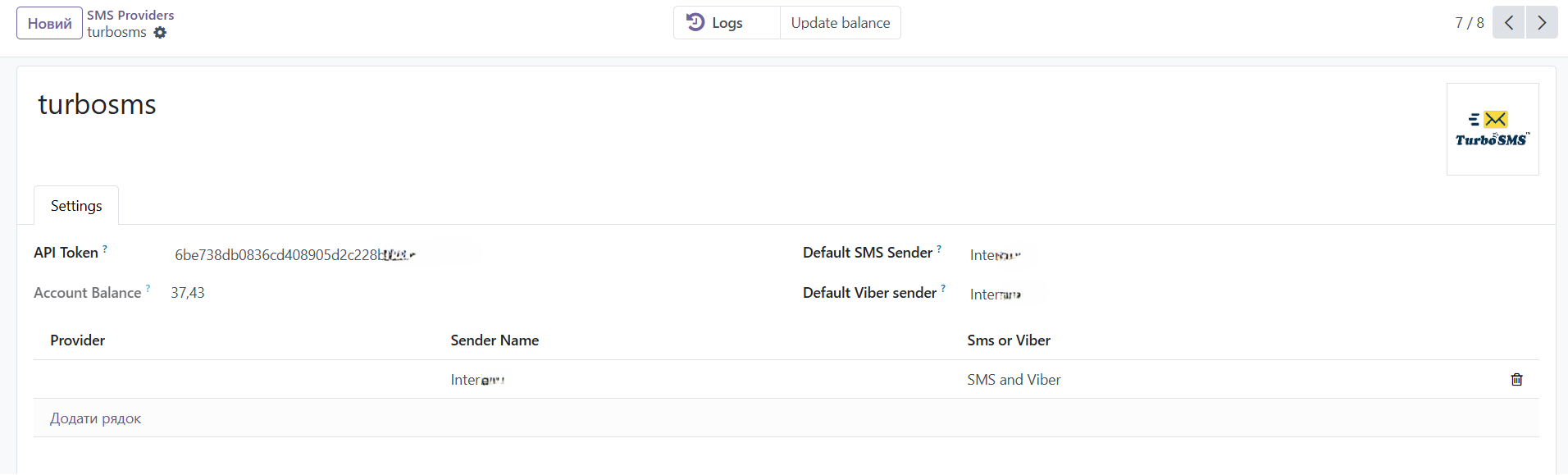1568x475 pixels.
Task: Show help tooltip for Account Balance
Action: point(148,289)
